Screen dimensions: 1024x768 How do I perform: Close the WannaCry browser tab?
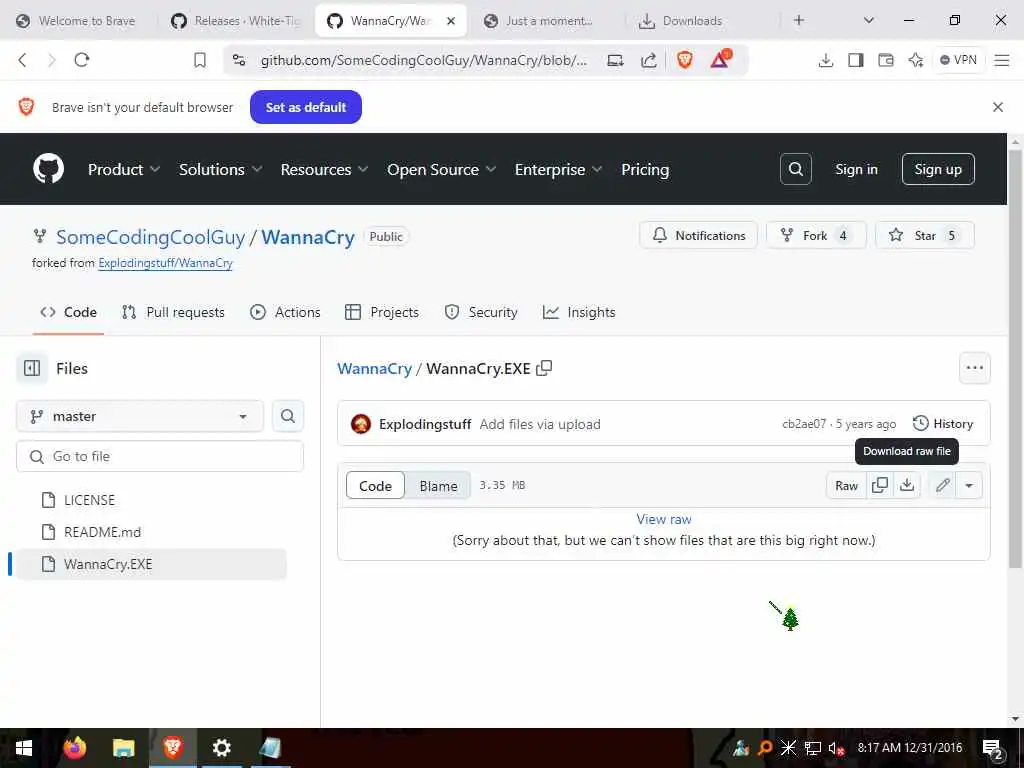451,21
